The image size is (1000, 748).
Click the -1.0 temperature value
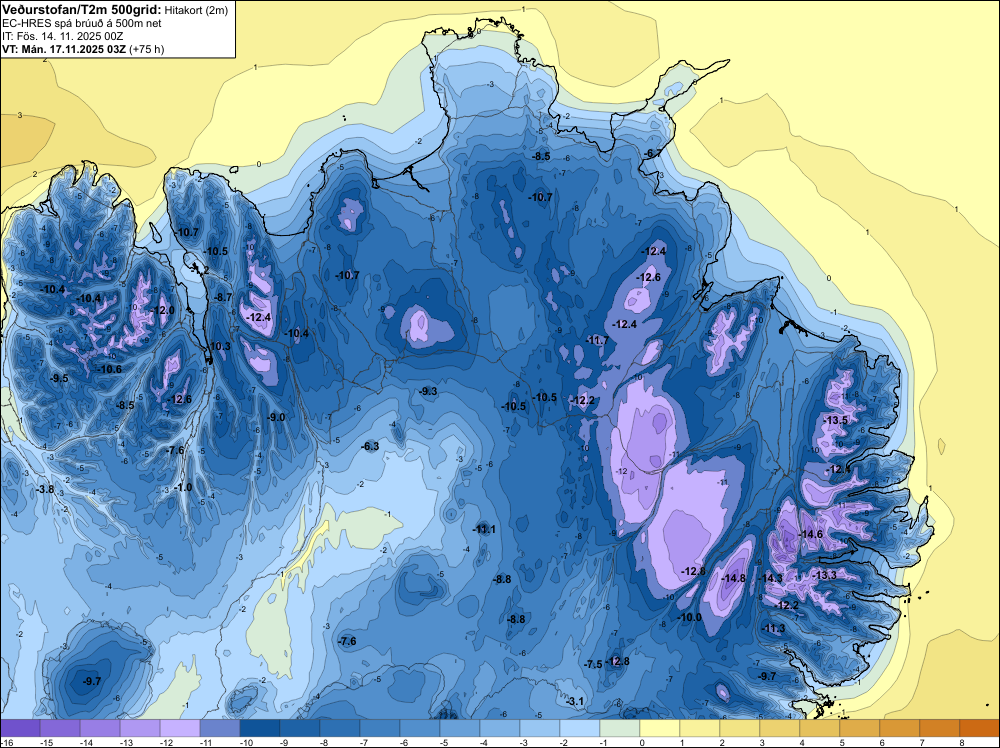pos(183,487)
